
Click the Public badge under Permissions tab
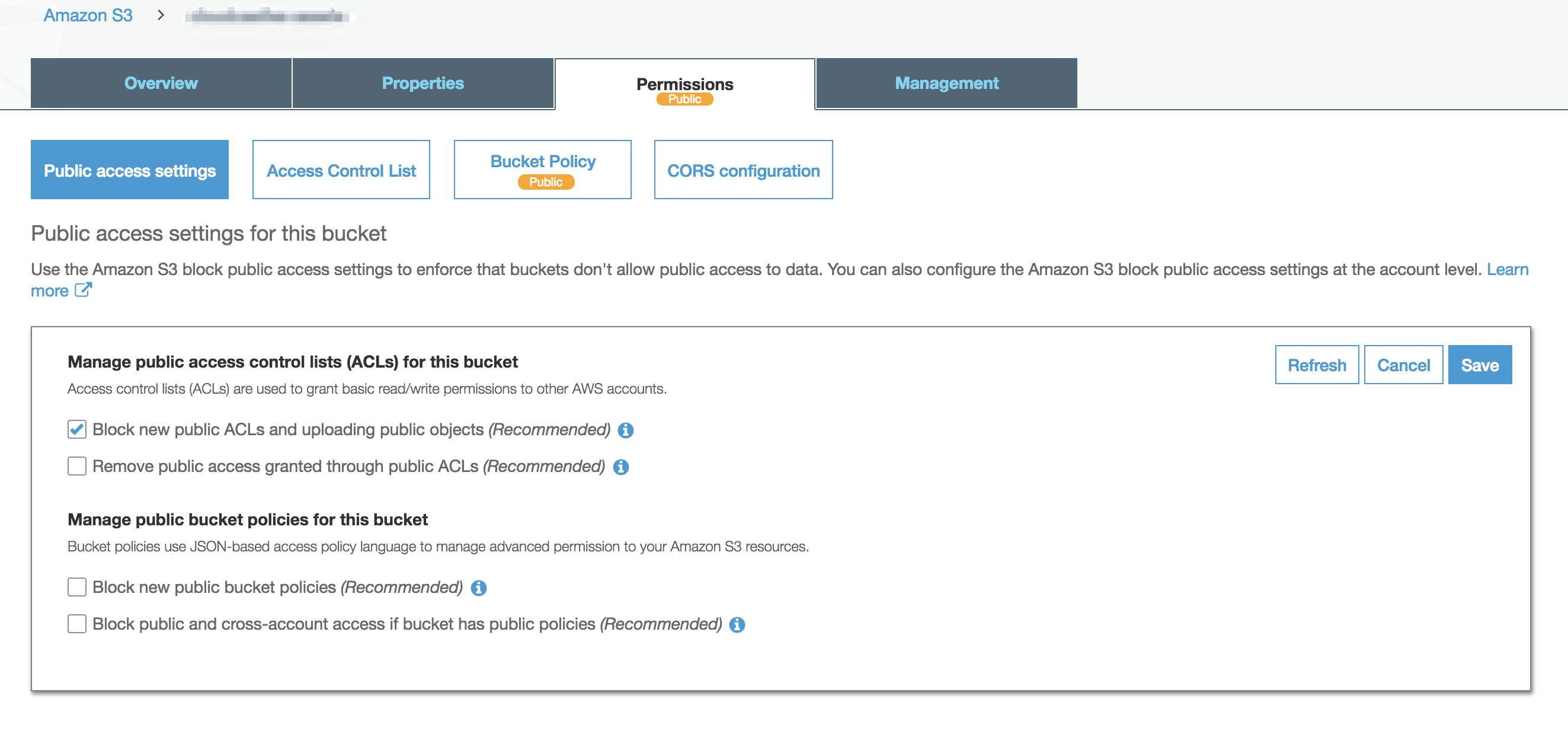point(685,98)
